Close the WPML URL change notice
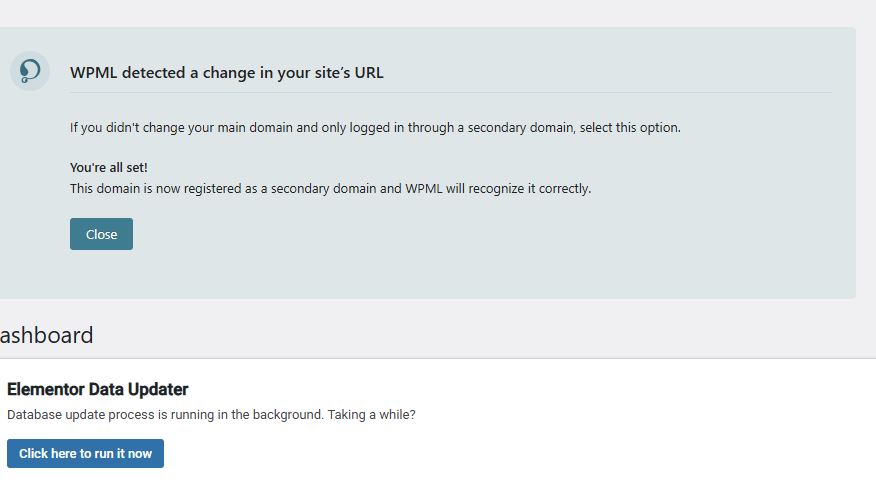 click(101, 234)
